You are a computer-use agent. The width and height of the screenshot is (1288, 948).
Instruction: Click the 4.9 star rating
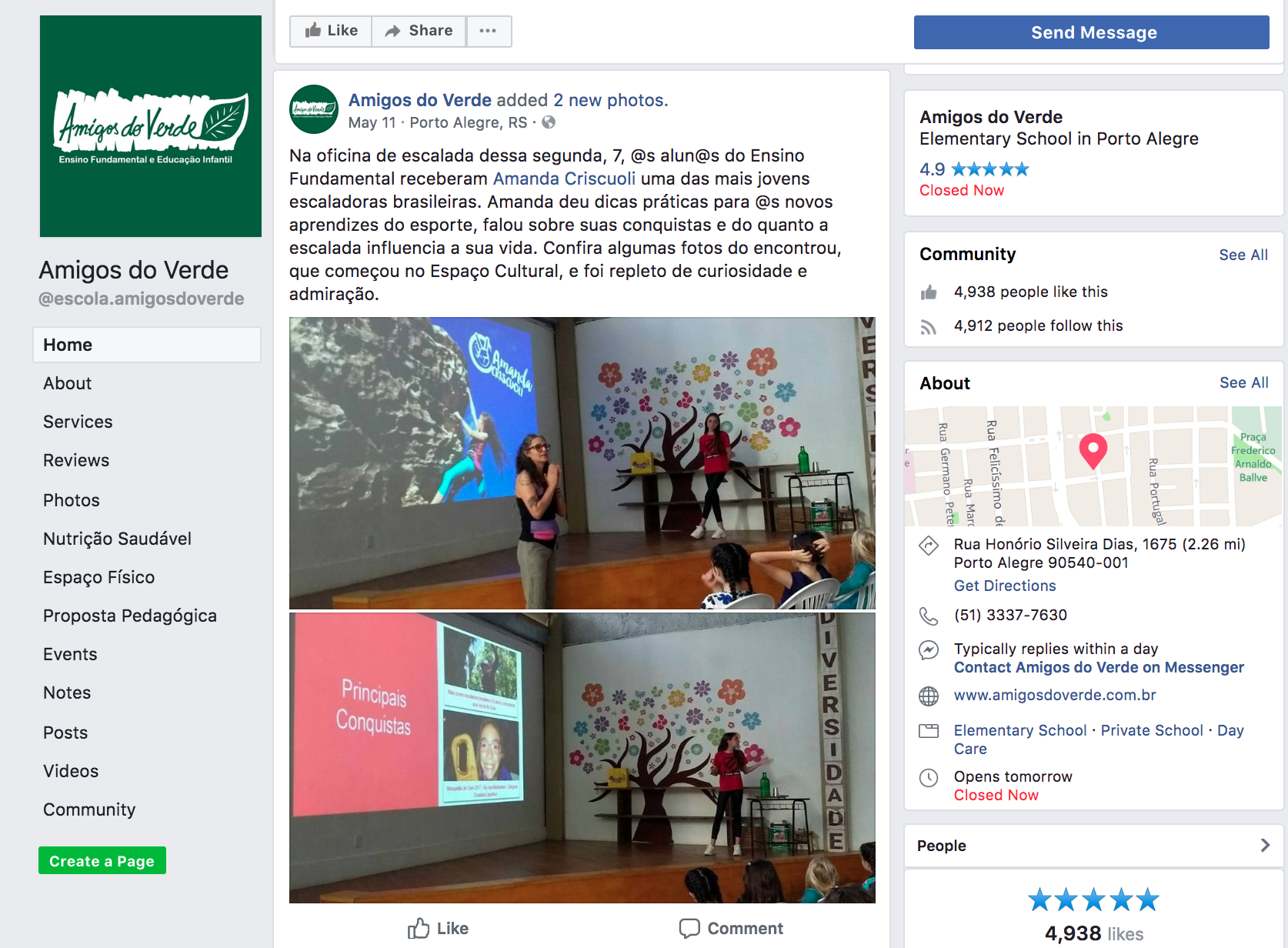pyautogui.click(x=974, y=169)
